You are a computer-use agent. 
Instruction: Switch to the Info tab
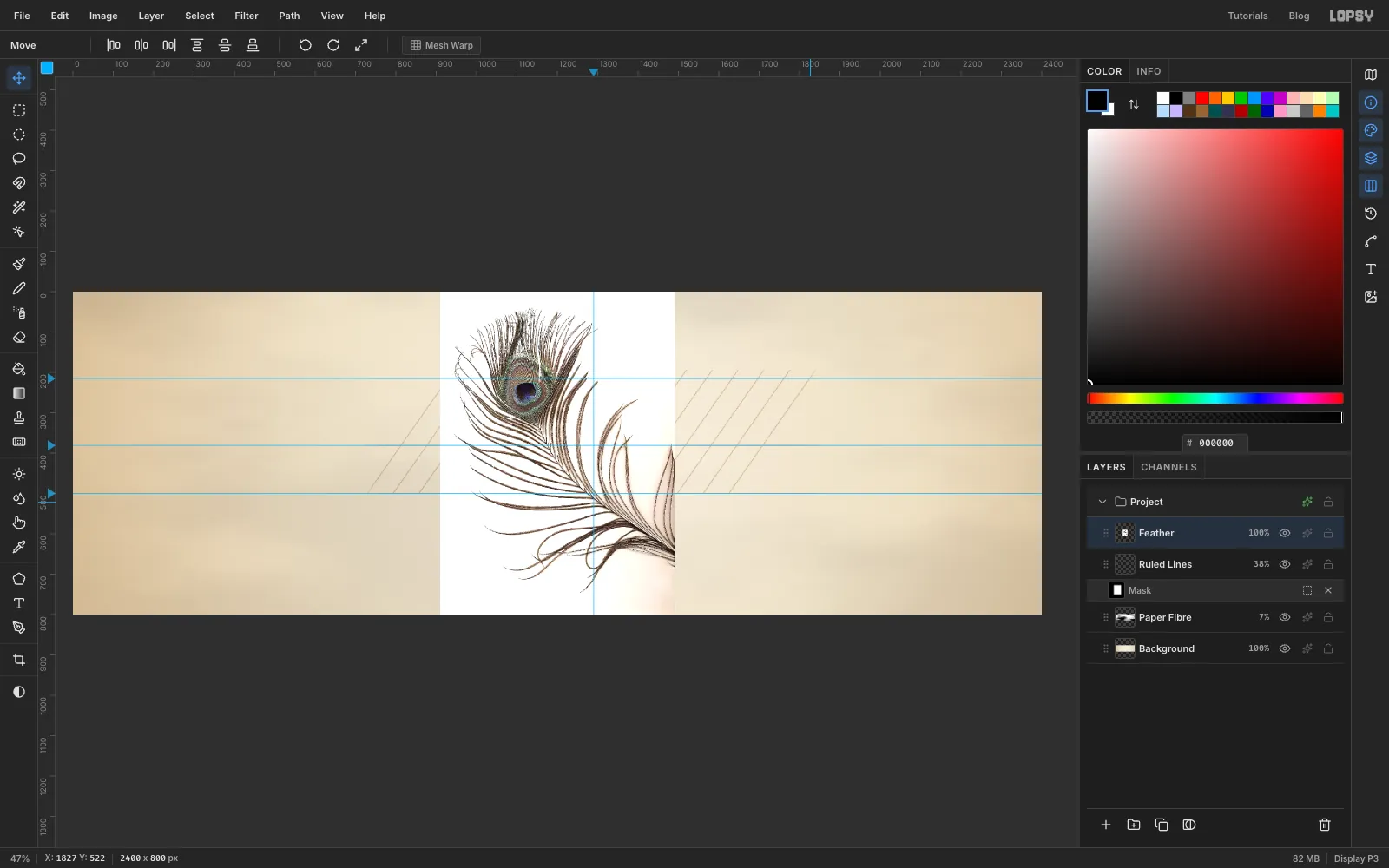pyautogui.click(x=1149, y=71)
